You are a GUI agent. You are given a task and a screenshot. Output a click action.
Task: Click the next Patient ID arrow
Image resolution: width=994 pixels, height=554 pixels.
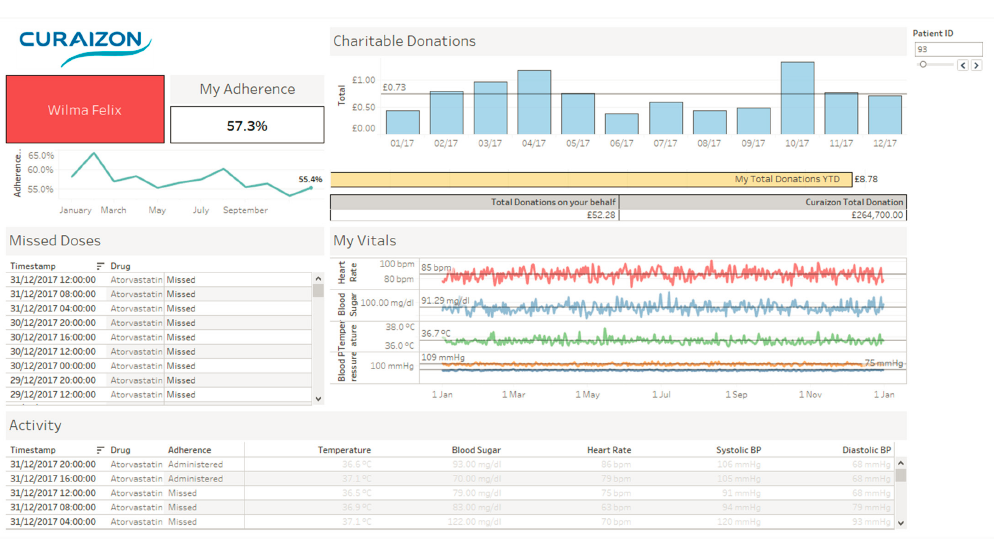click(x=976, y=65)
